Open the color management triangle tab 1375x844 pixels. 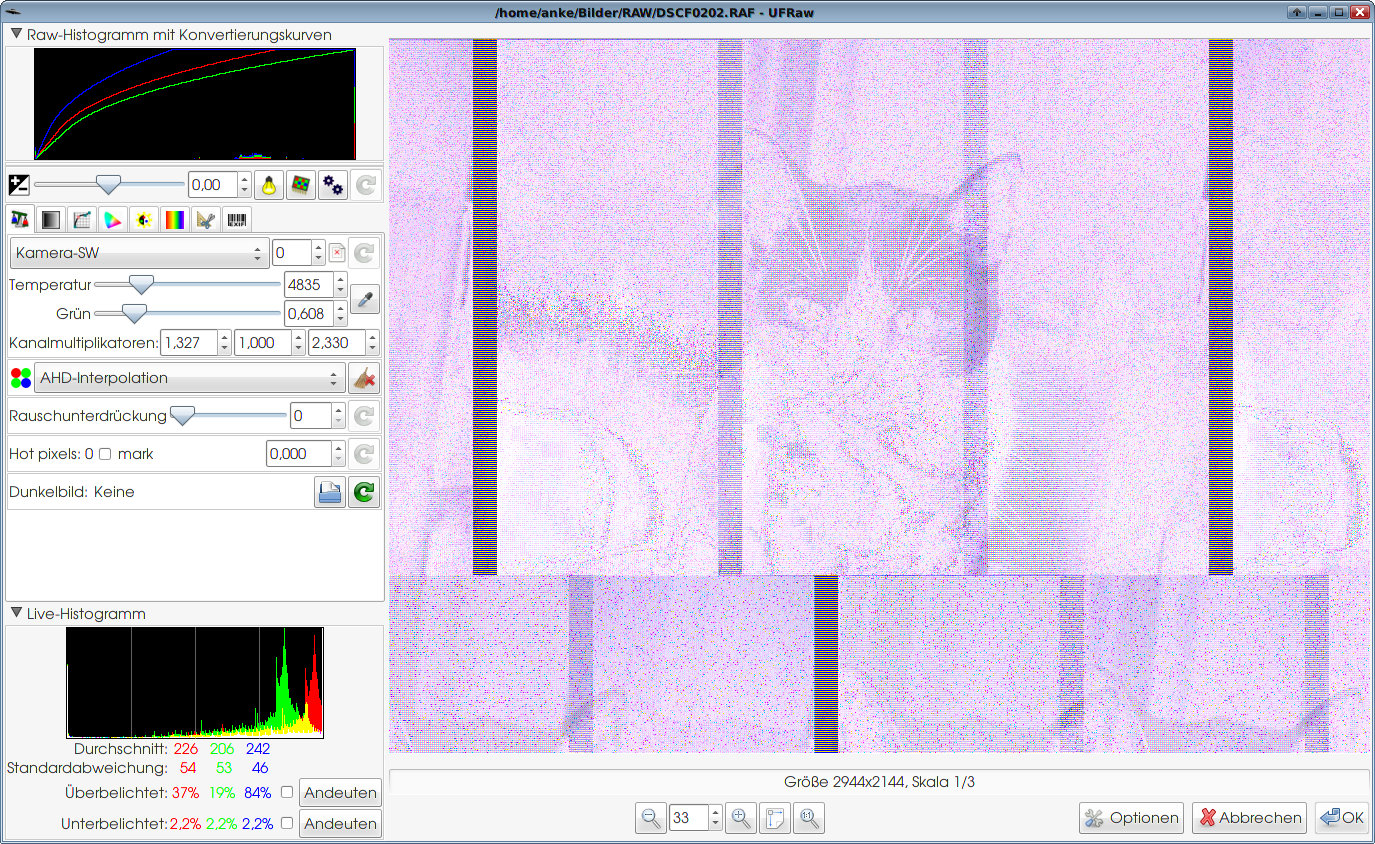114,219
